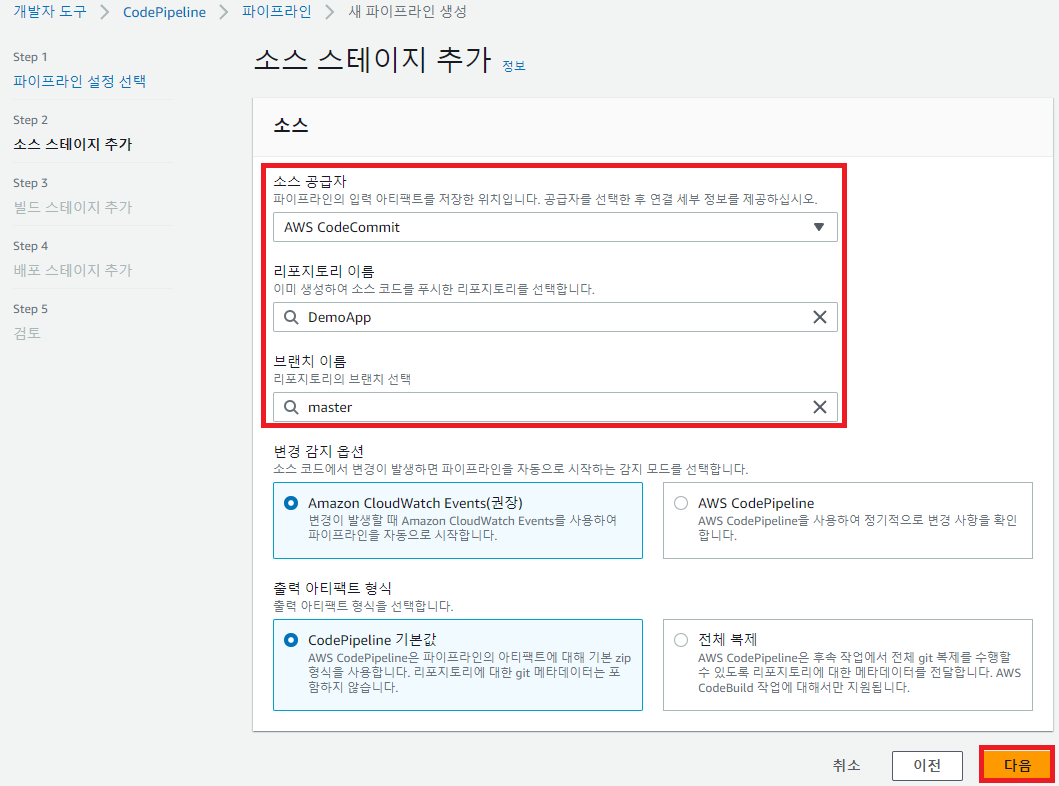Image resolution: width=1059 pixels, height=786 pixels.
Task: Select Step 3 빌드 스테이지 추가
Action: [x=73, y=207]
